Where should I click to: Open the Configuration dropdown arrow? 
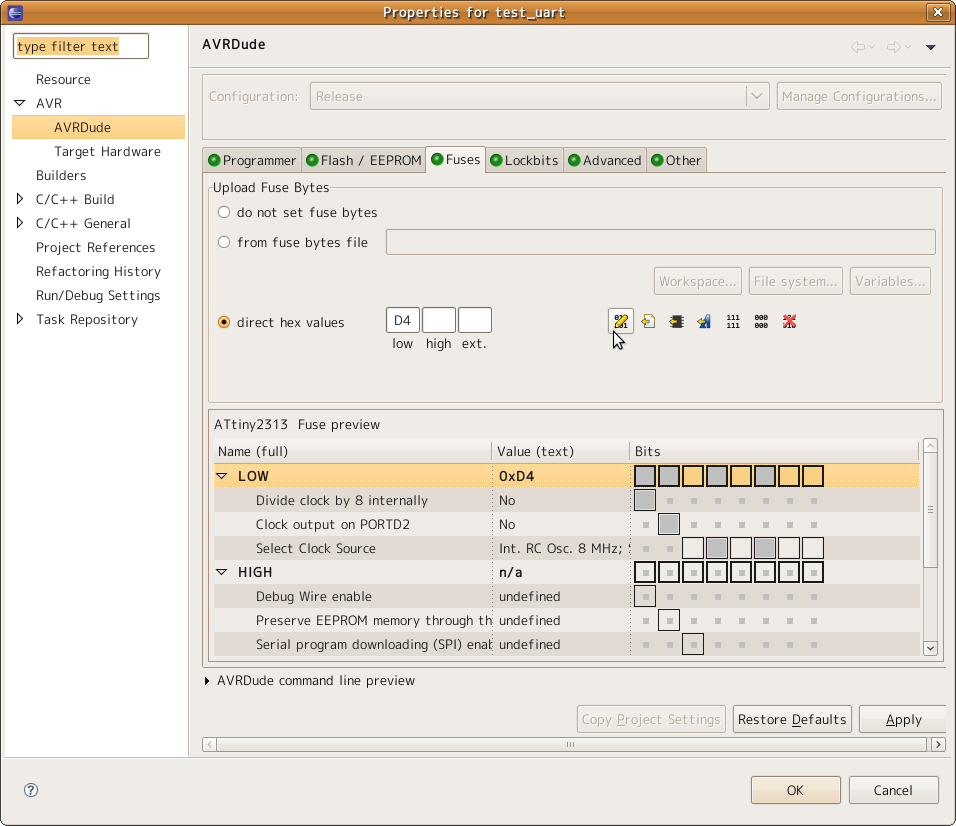click(x=757, y=96)
